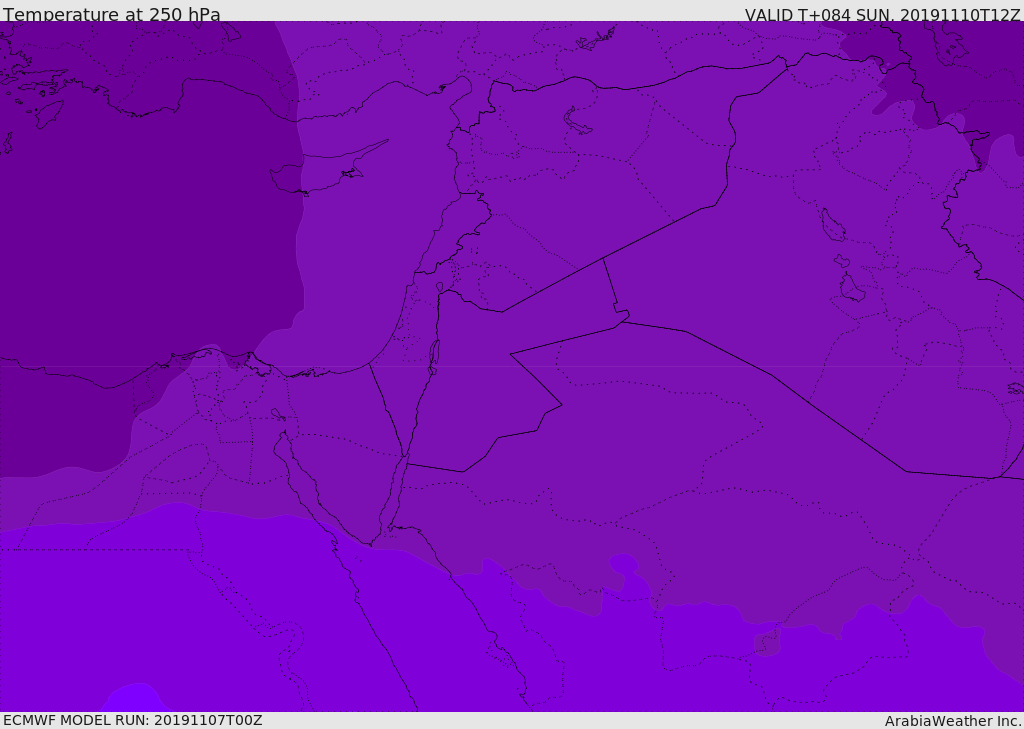
Task: Click the 'ECMWF MODEL RUN: 20191107T00Z' text
Action: pyautogui.click(x=133, y=720)
